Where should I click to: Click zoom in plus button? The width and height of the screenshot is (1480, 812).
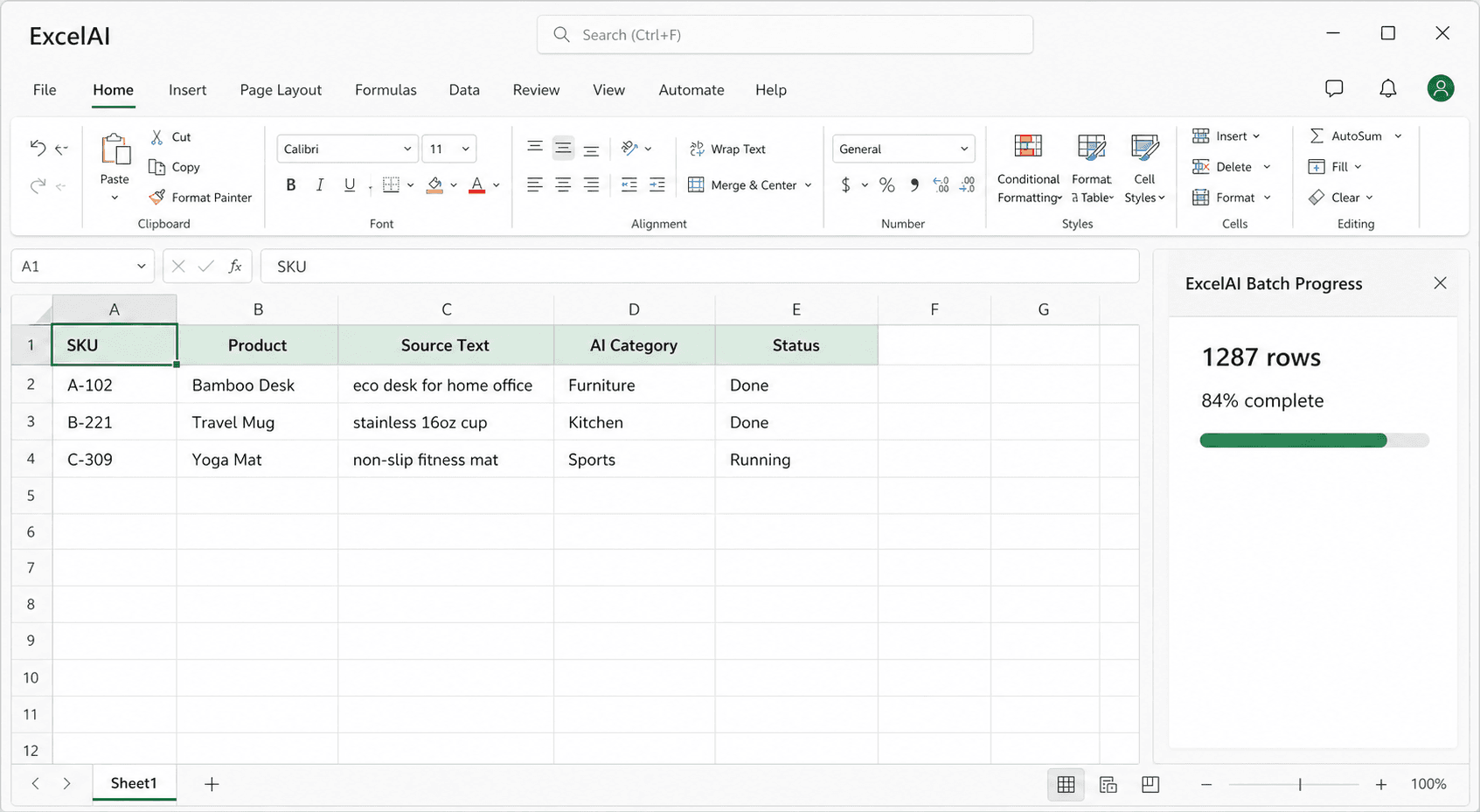click(x=1381, y=785)
